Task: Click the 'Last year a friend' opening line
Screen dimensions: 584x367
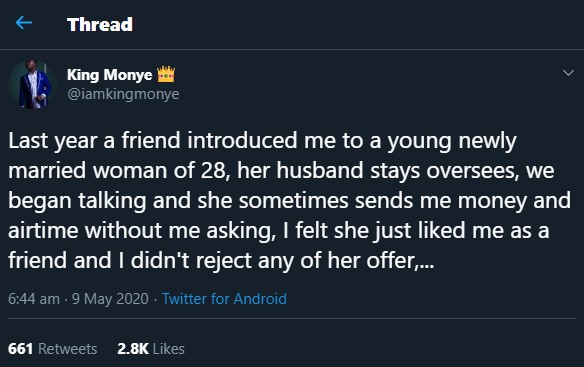Action: pyautogui.click(x=94, y=141)
